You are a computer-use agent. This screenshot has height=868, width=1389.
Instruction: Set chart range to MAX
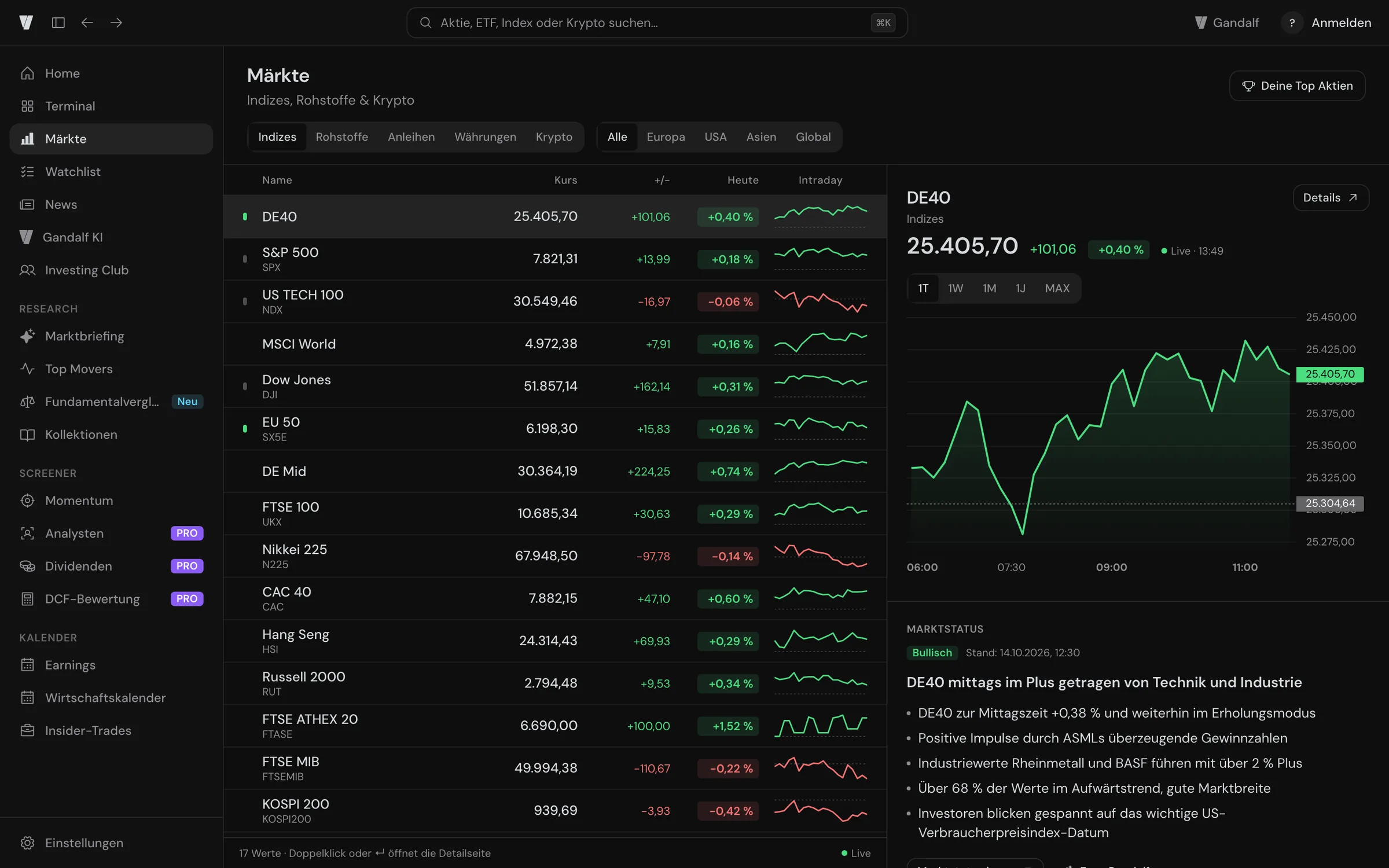(x=1057, y=288)
